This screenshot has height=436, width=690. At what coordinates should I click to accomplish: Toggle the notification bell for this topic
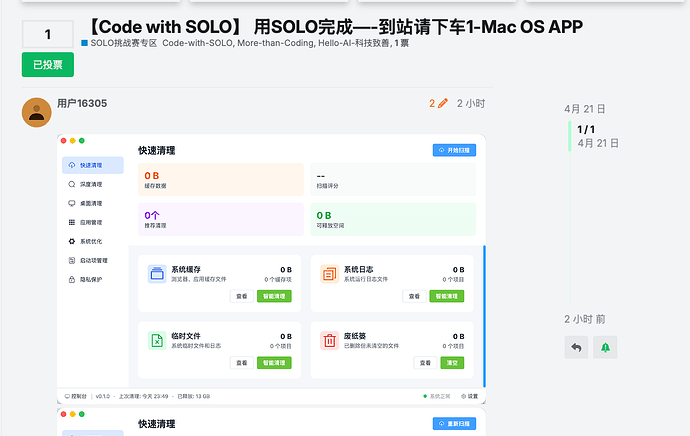604,347
